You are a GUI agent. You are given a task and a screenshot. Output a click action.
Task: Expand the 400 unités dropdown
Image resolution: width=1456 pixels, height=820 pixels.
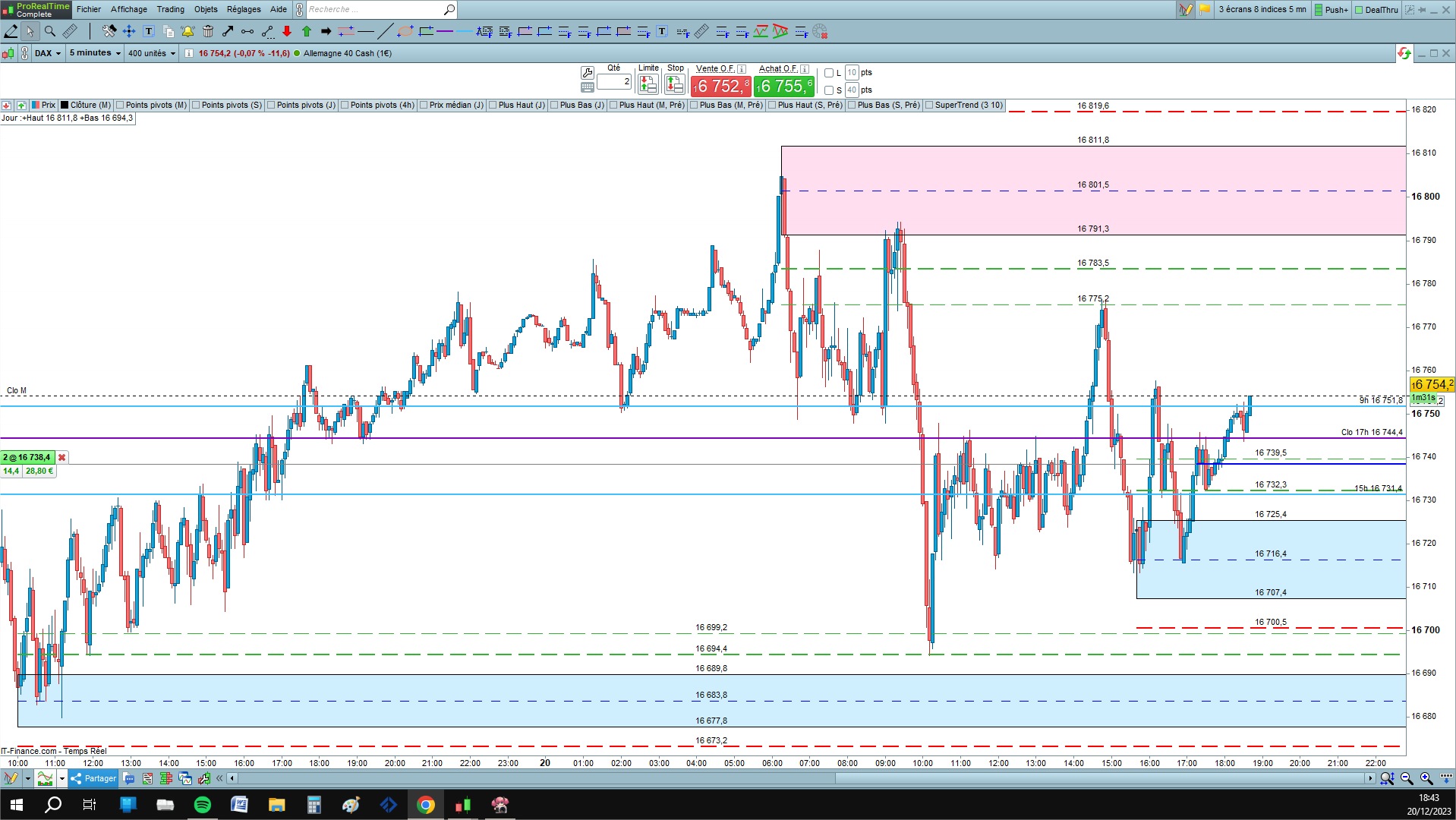coord(152,53)
